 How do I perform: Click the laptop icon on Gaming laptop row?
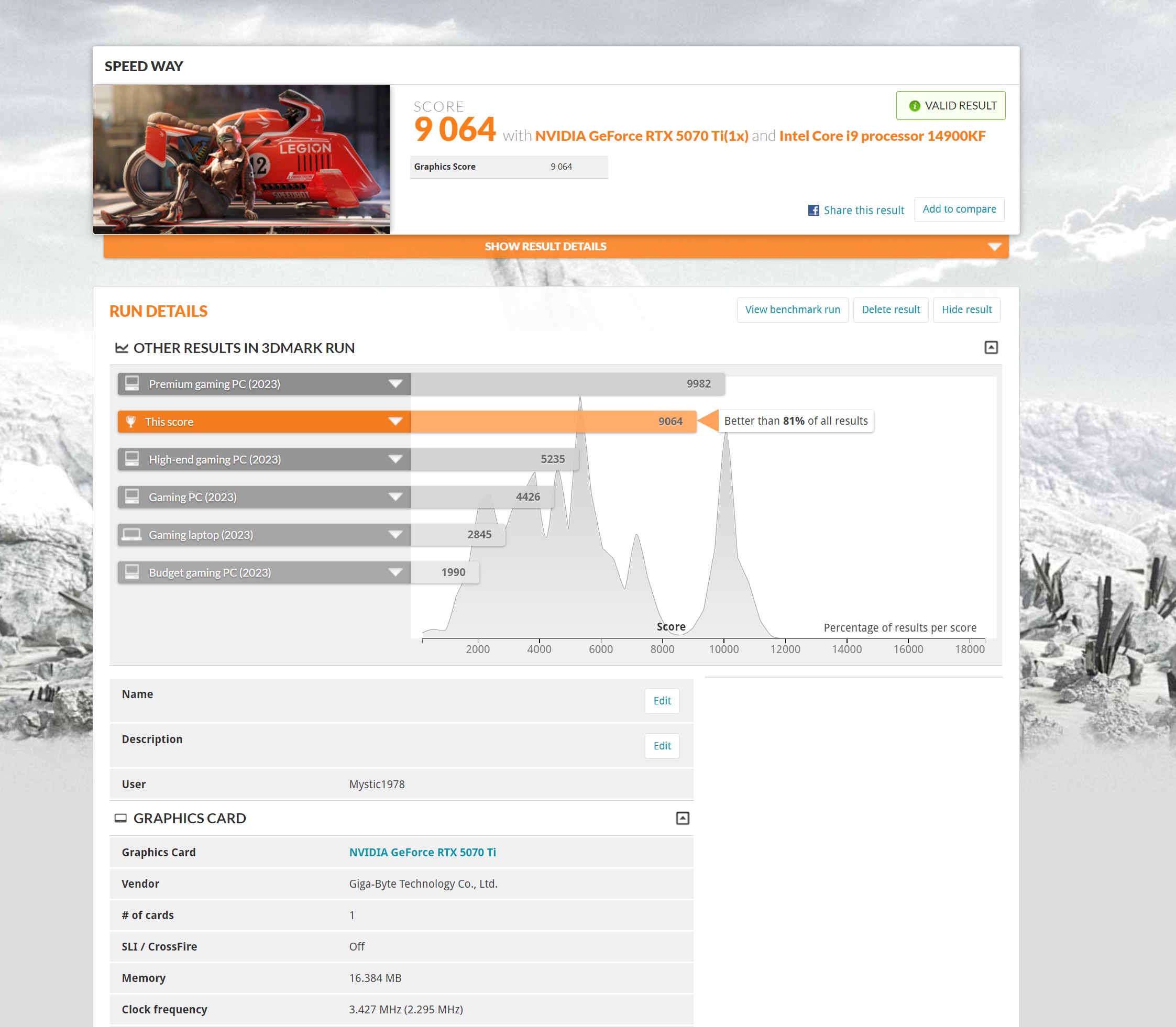click(132, 535)
